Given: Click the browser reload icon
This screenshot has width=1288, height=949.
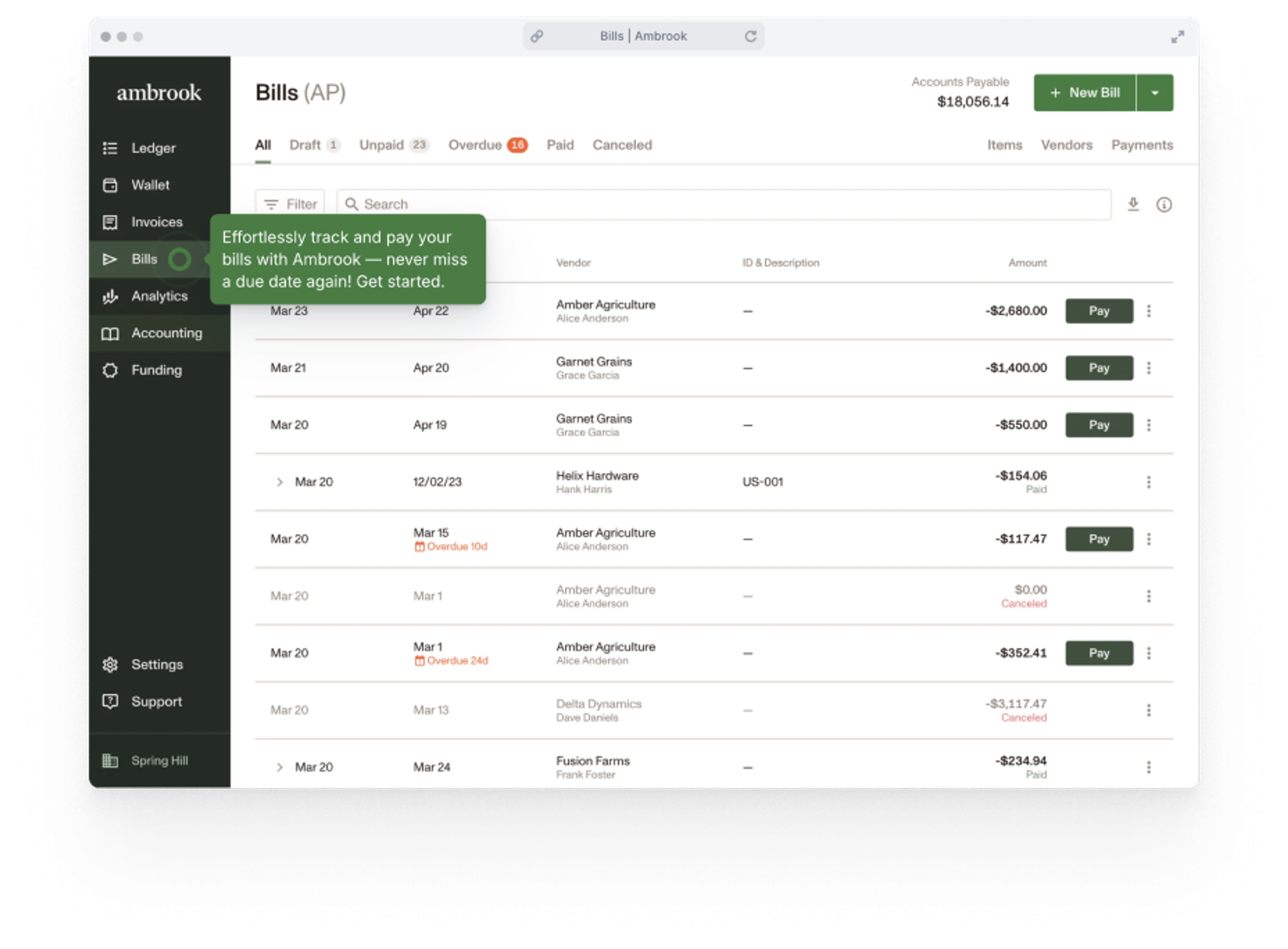Looking at the screenshot, I should click(x=750, y=36).
